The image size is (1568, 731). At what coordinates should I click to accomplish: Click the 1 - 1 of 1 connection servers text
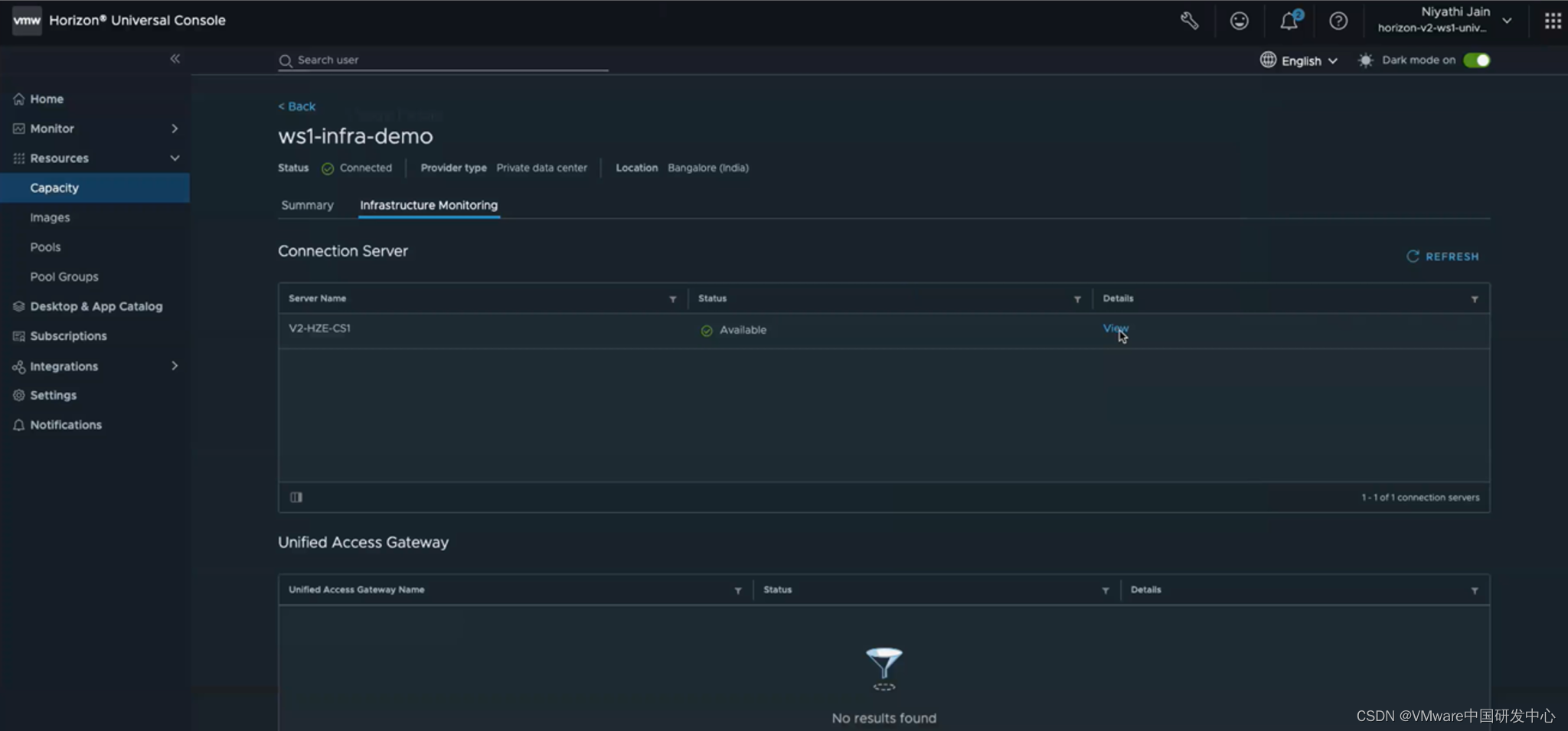point(1420,498)
